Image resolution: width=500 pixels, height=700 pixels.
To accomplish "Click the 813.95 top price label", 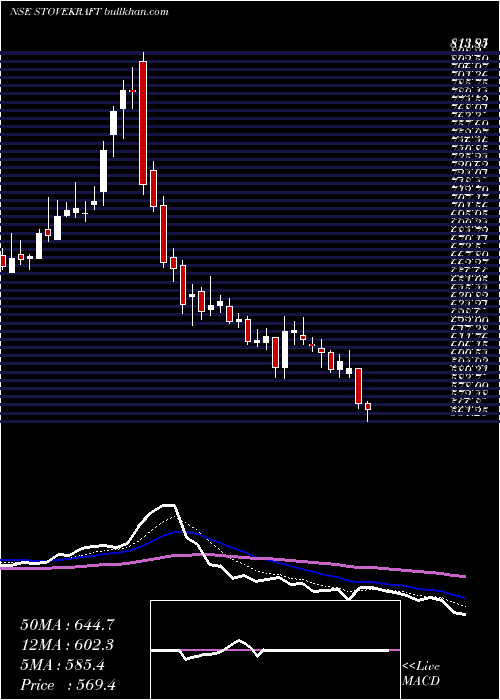I will [x=468, y=44].
